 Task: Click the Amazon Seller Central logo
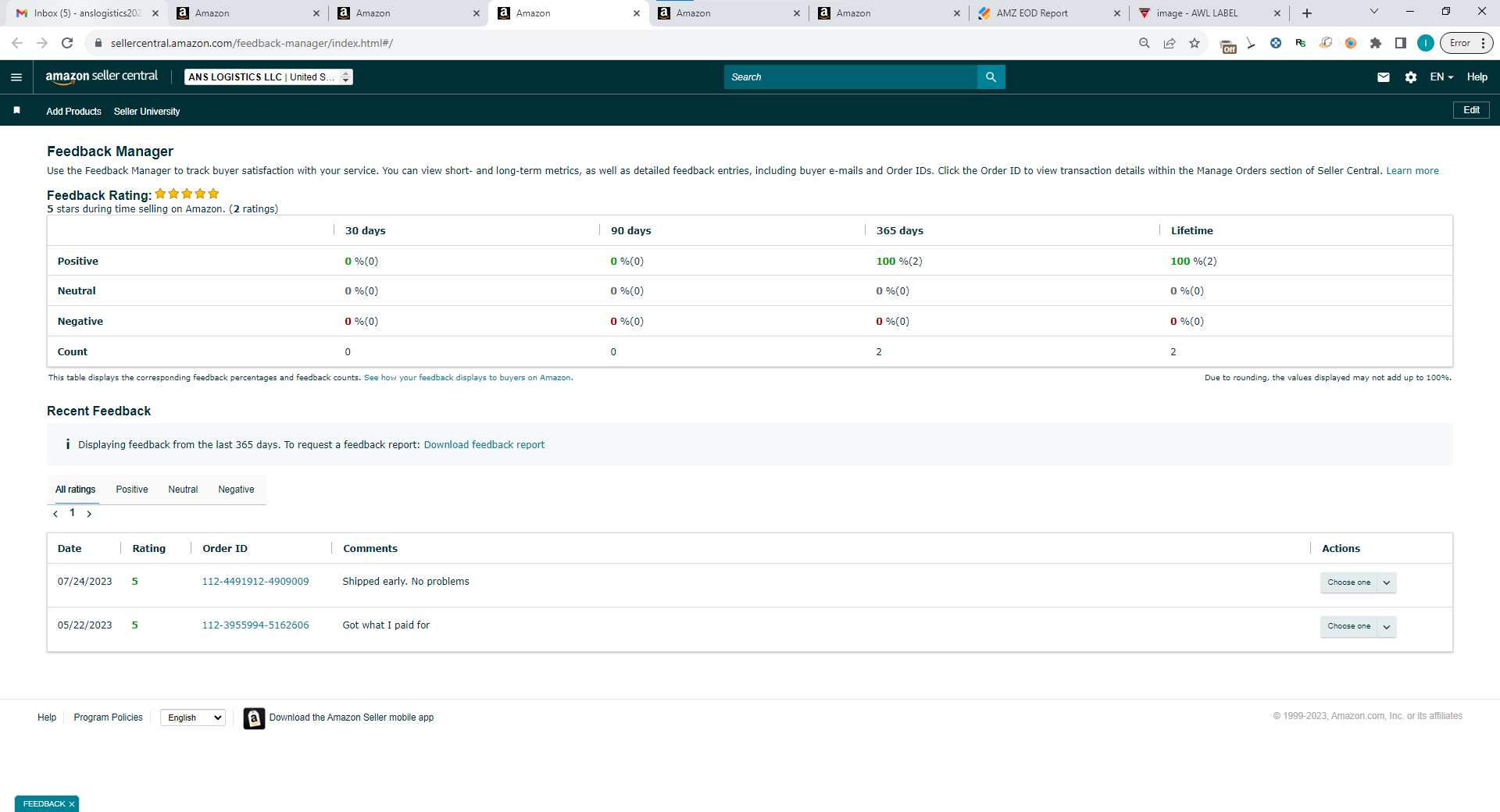pyautogui.click(x=102, y=77)
